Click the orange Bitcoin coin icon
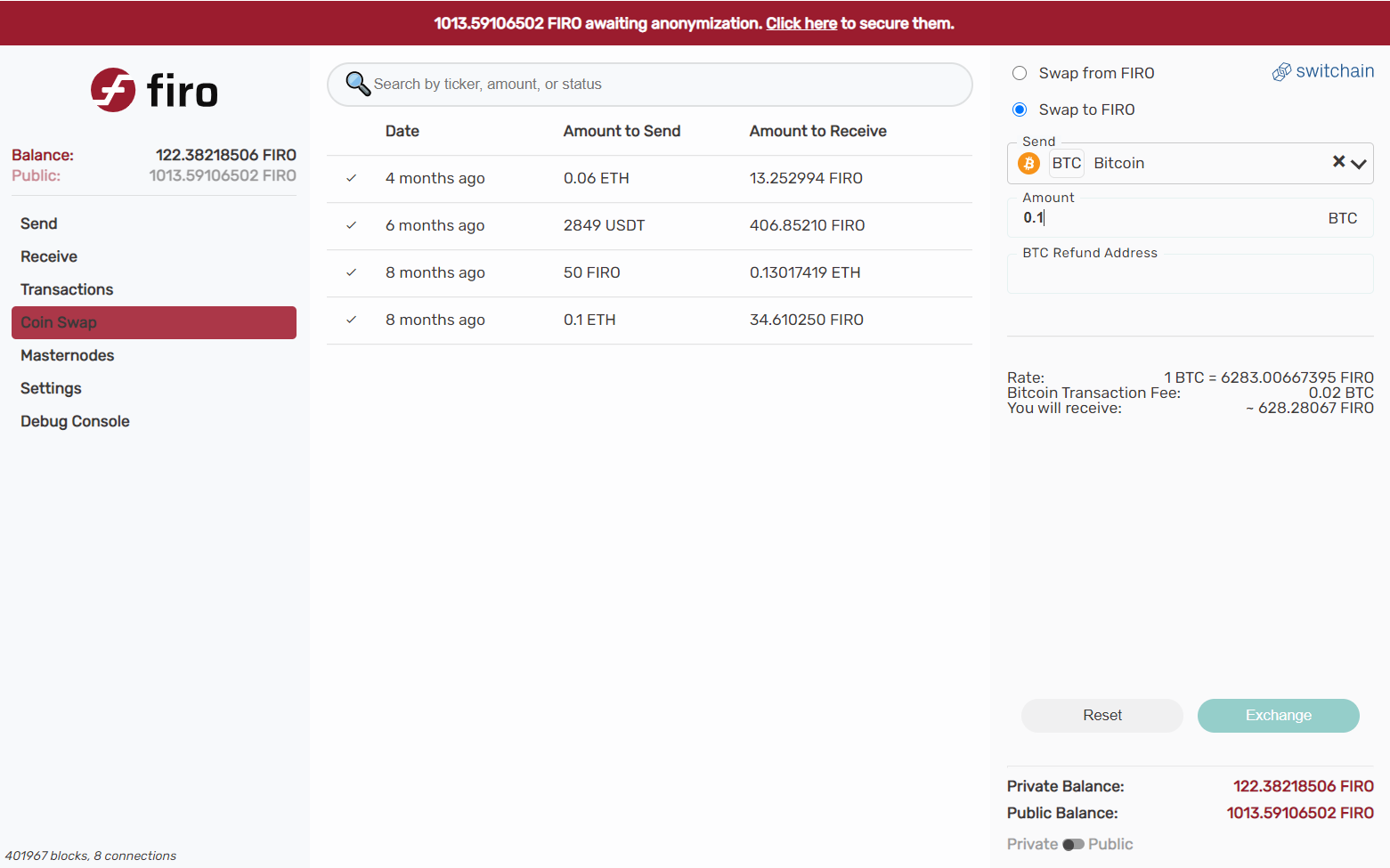 point(1029,163)
